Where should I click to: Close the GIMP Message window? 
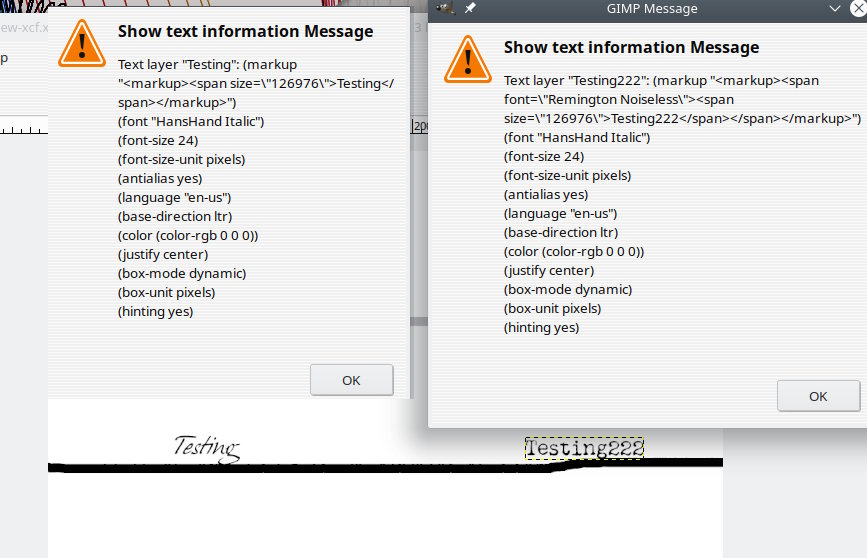[x=859, y=8]
